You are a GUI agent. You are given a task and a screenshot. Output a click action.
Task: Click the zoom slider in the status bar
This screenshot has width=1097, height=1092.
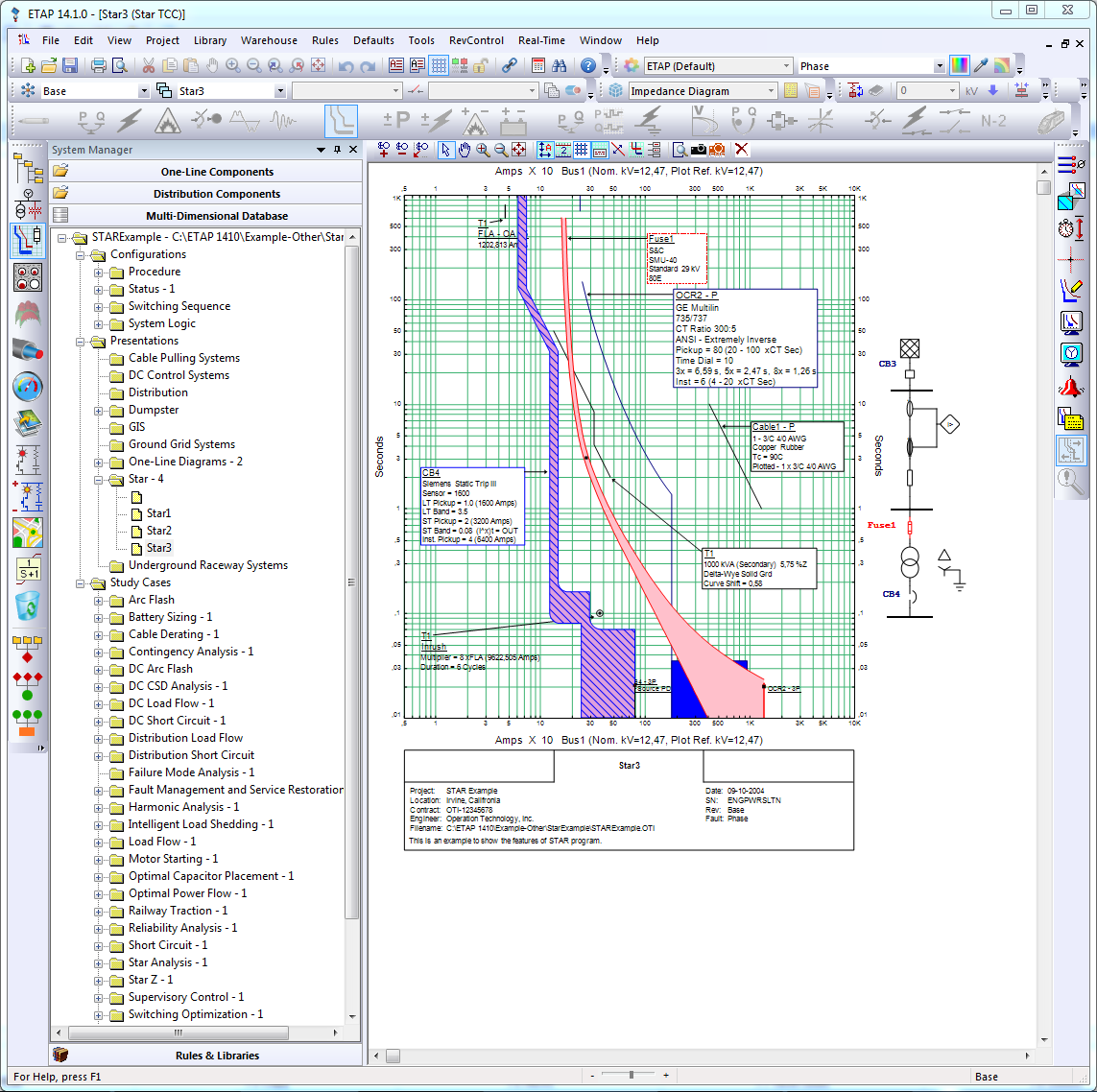(x=632, y=1075)
